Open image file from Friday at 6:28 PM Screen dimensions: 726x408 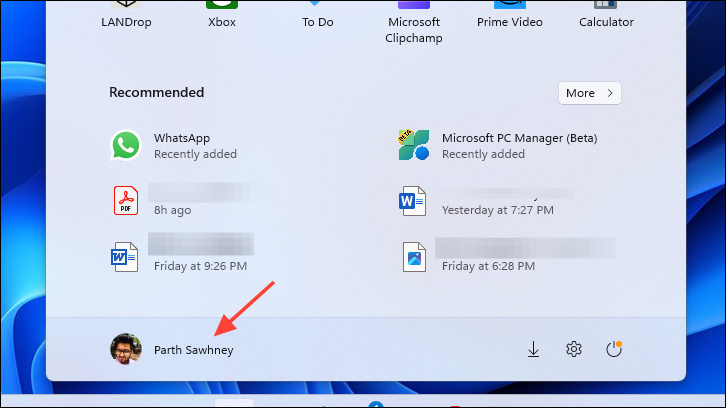pyautogui.click(x=507, y=256)
